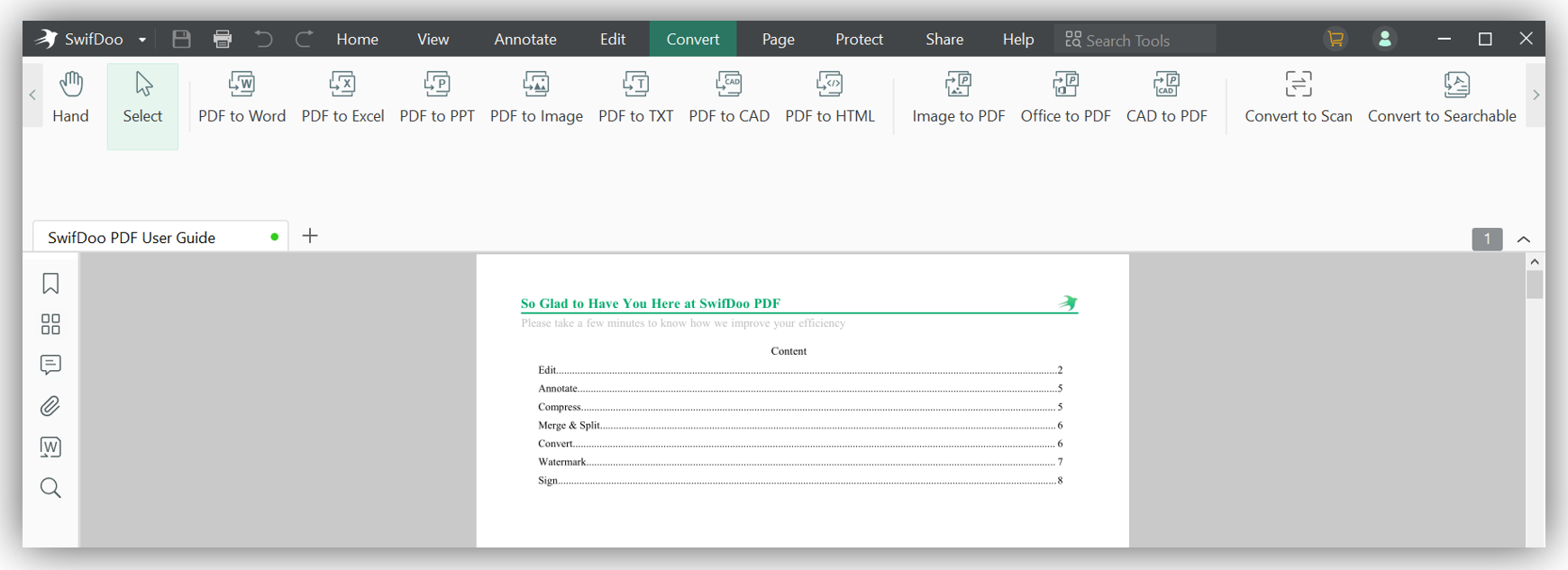
Task: Move the ribbon toolbar left with arrow
Action: [32, 95]
